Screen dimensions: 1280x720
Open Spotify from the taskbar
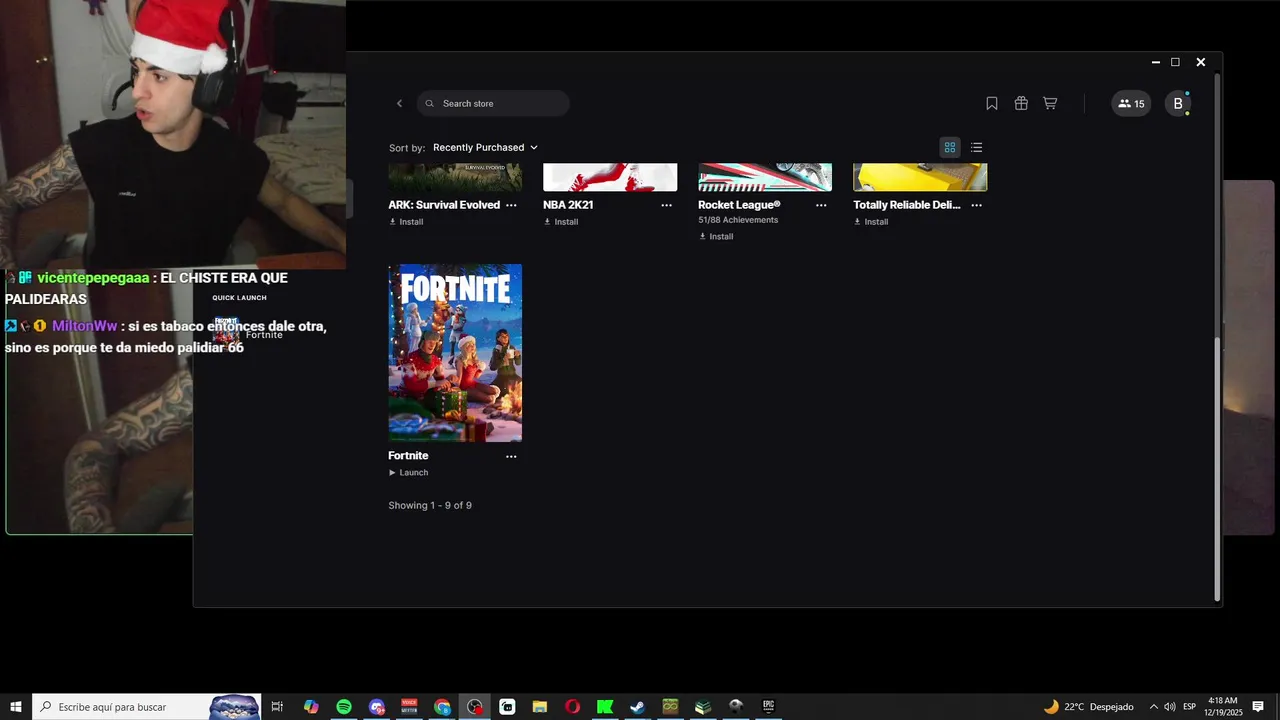344,707
